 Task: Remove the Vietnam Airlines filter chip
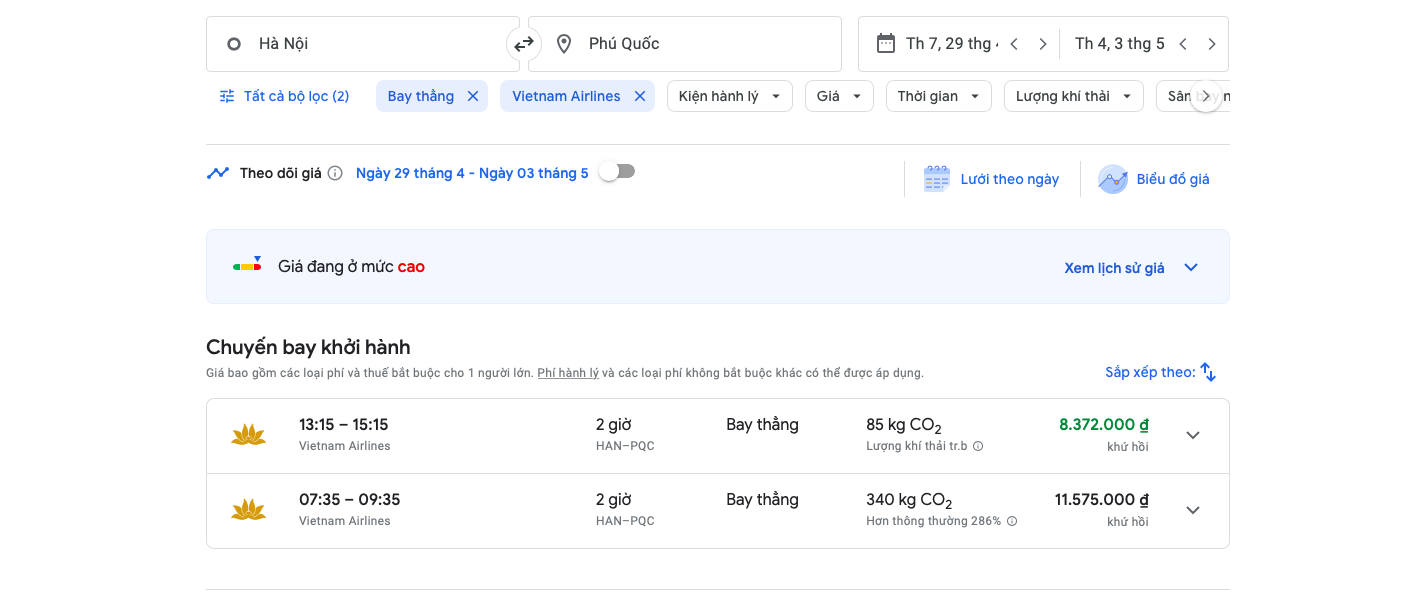(x=639, y=95)
